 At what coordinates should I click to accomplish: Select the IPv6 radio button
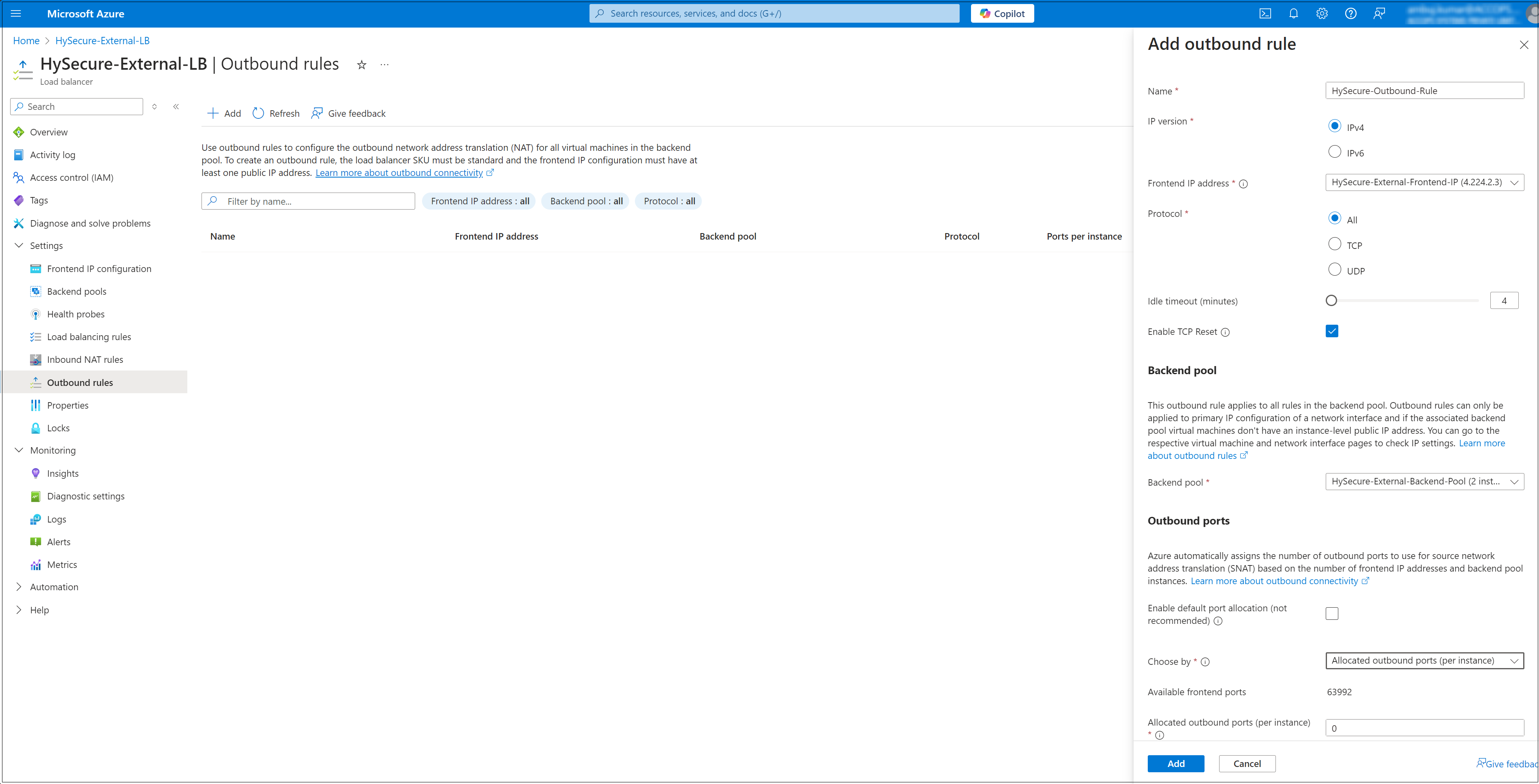(x=1334, y=152)
